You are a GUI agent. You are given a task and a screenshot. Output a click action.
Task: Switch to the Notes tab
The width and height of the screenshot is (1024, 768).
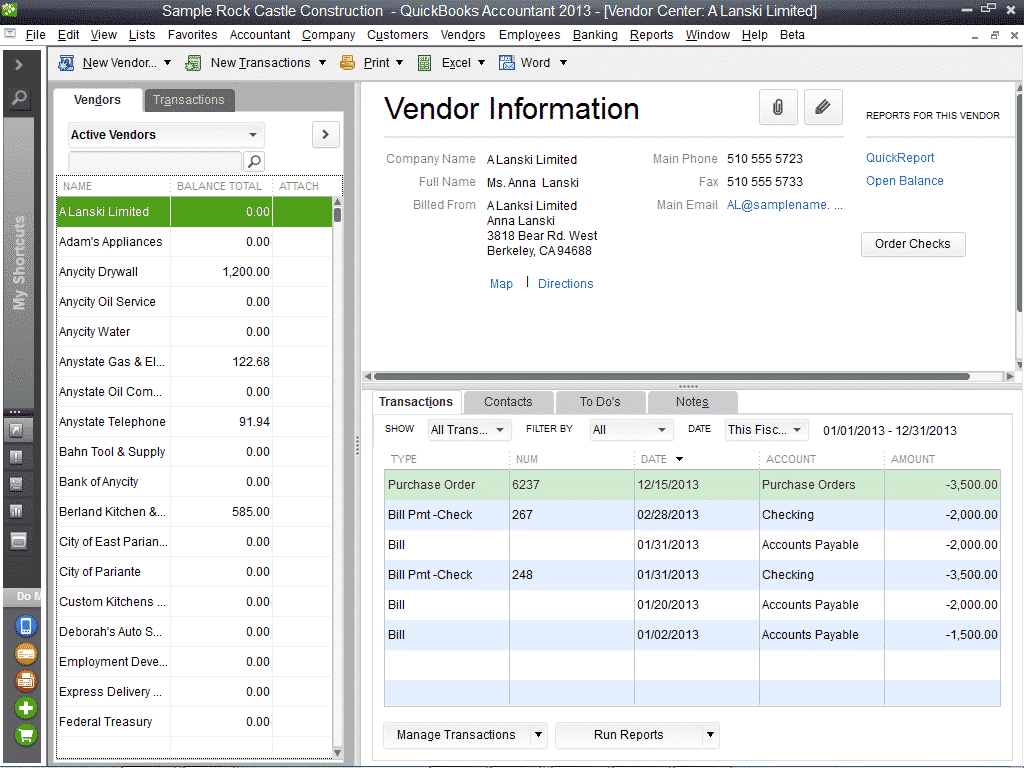692,402
